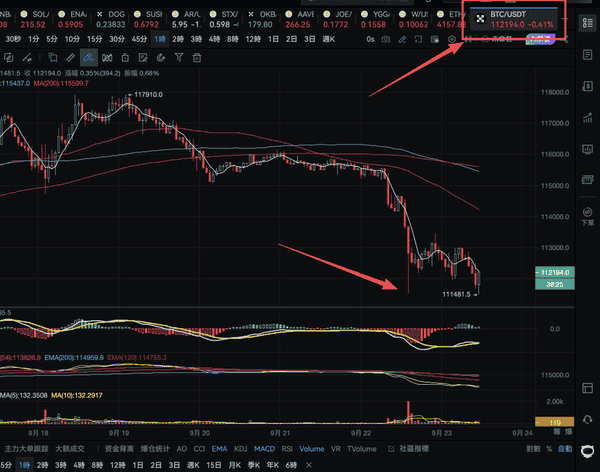Enable the MACD indicator
600x472 pixels.
click(264, 449)
